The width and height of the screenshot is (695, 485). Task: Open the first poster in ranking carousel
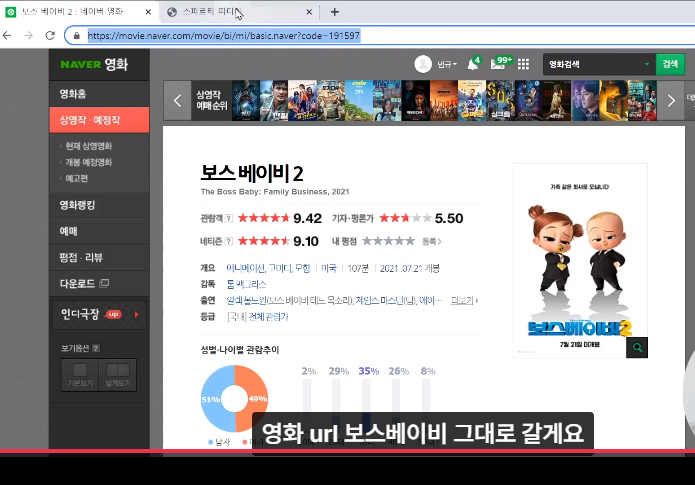click(246, 101)
